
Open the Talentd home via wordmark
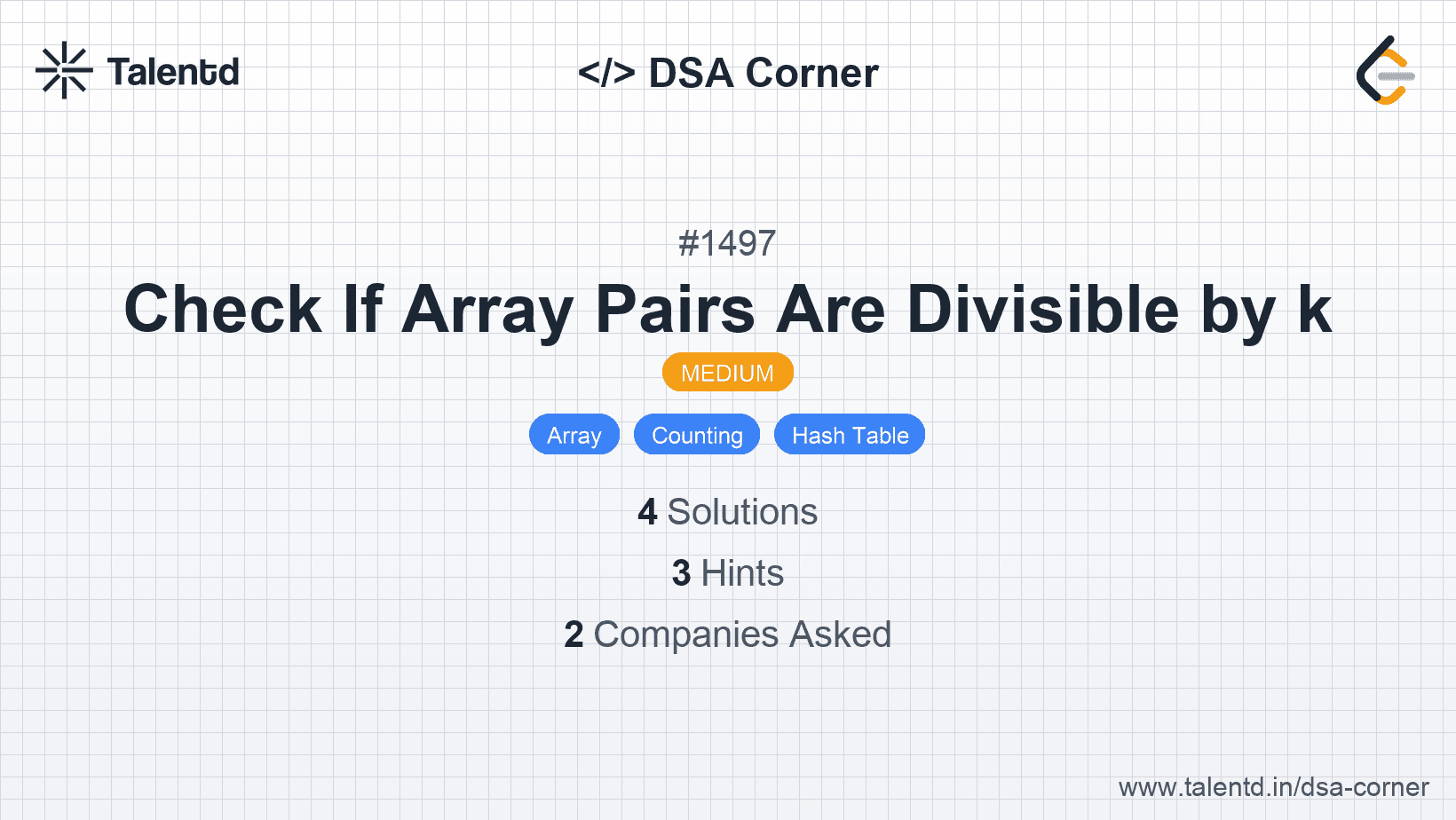[x=173, y=71]
